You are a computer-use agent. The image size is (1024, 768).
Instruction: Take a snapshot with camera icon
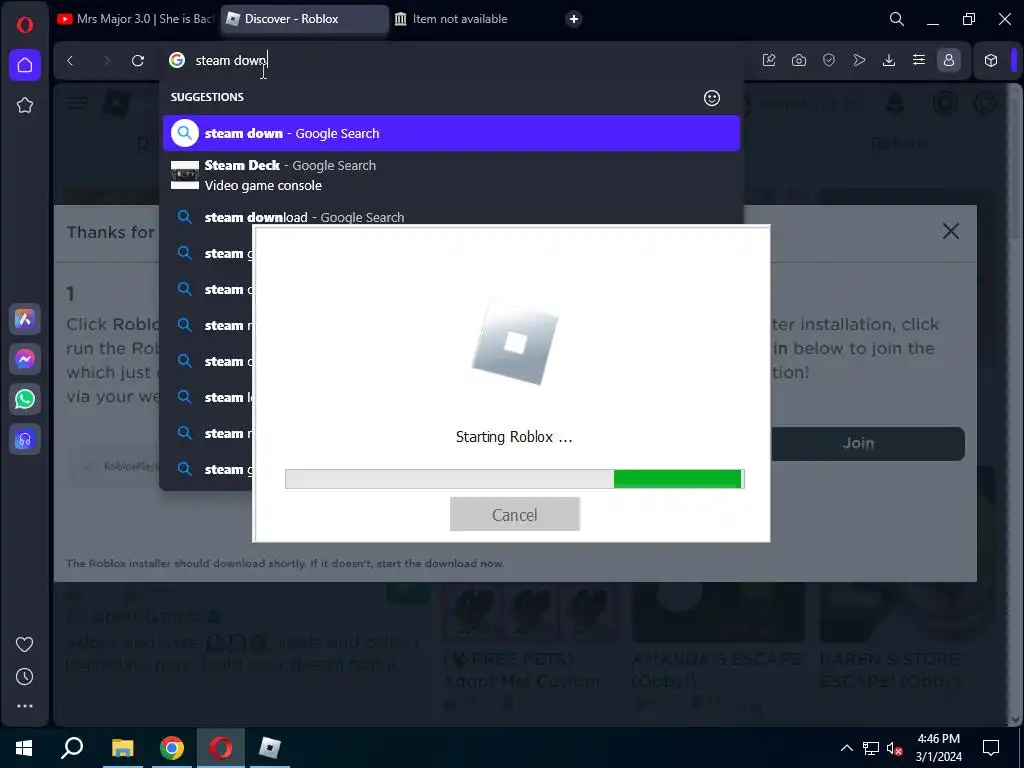799,60
